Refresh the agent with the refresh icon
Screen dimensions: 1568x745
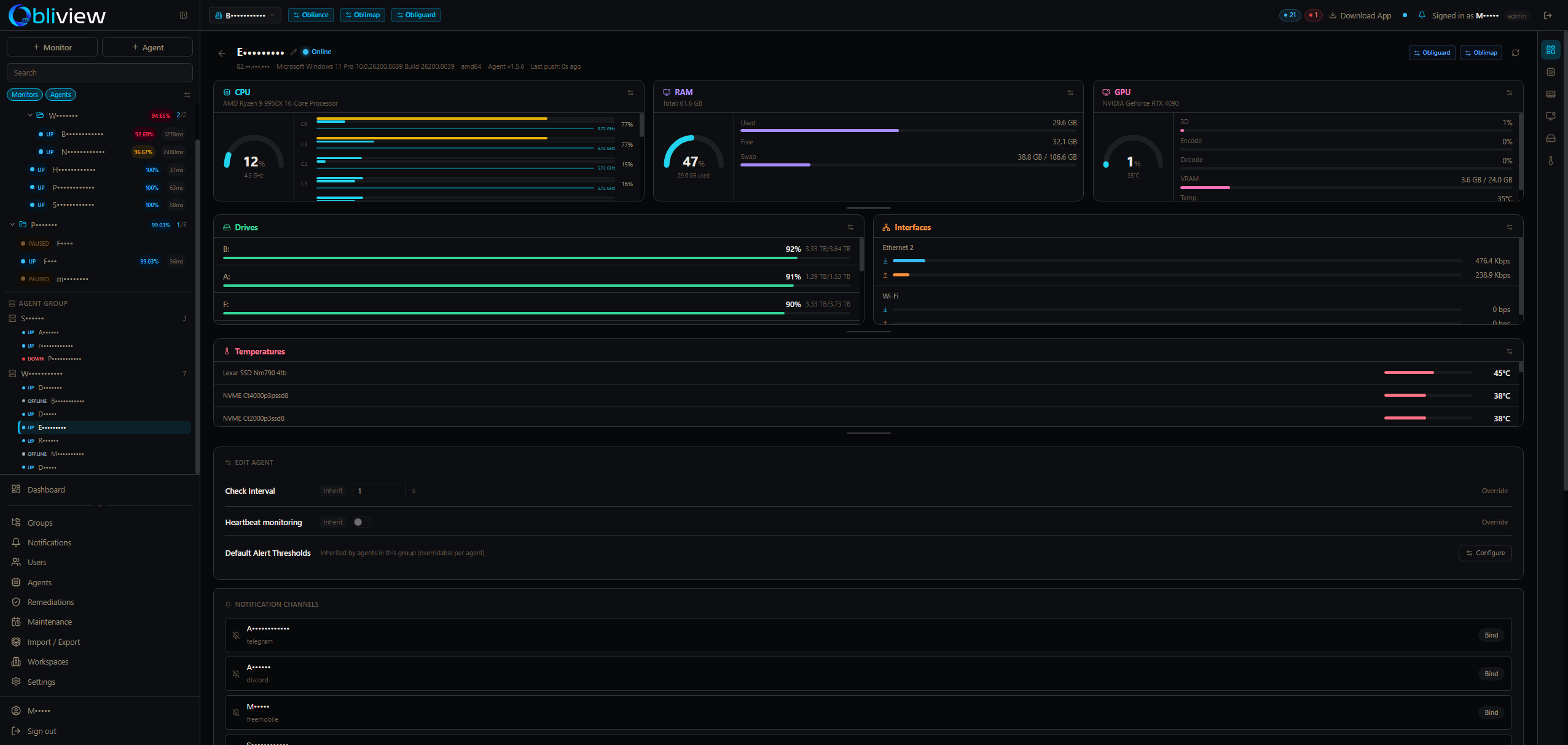(x=1516, y=53)
